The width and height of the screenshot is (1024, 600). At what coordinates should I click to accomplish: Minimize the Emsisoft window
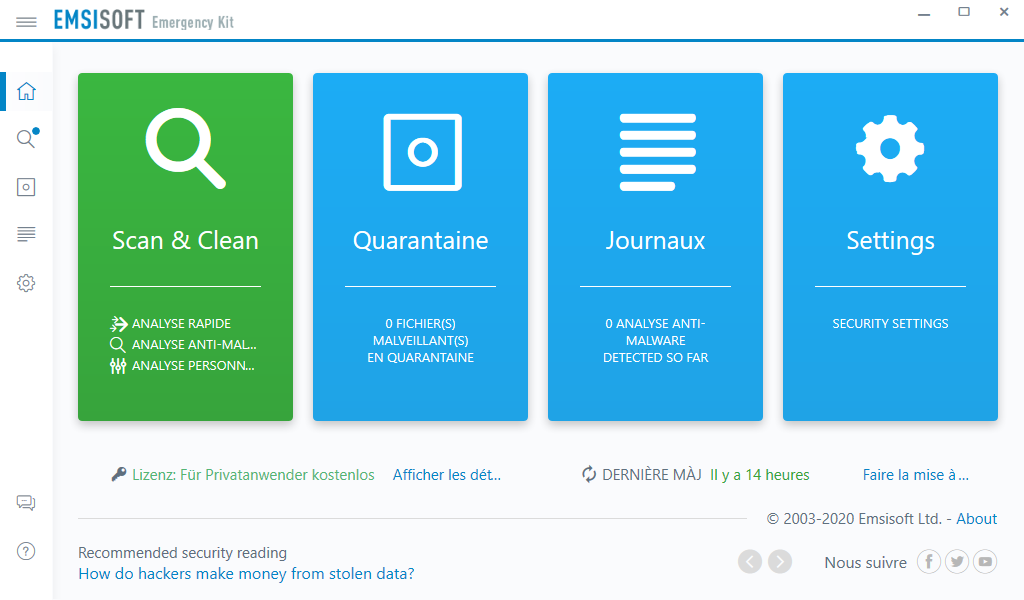(923, 12)
